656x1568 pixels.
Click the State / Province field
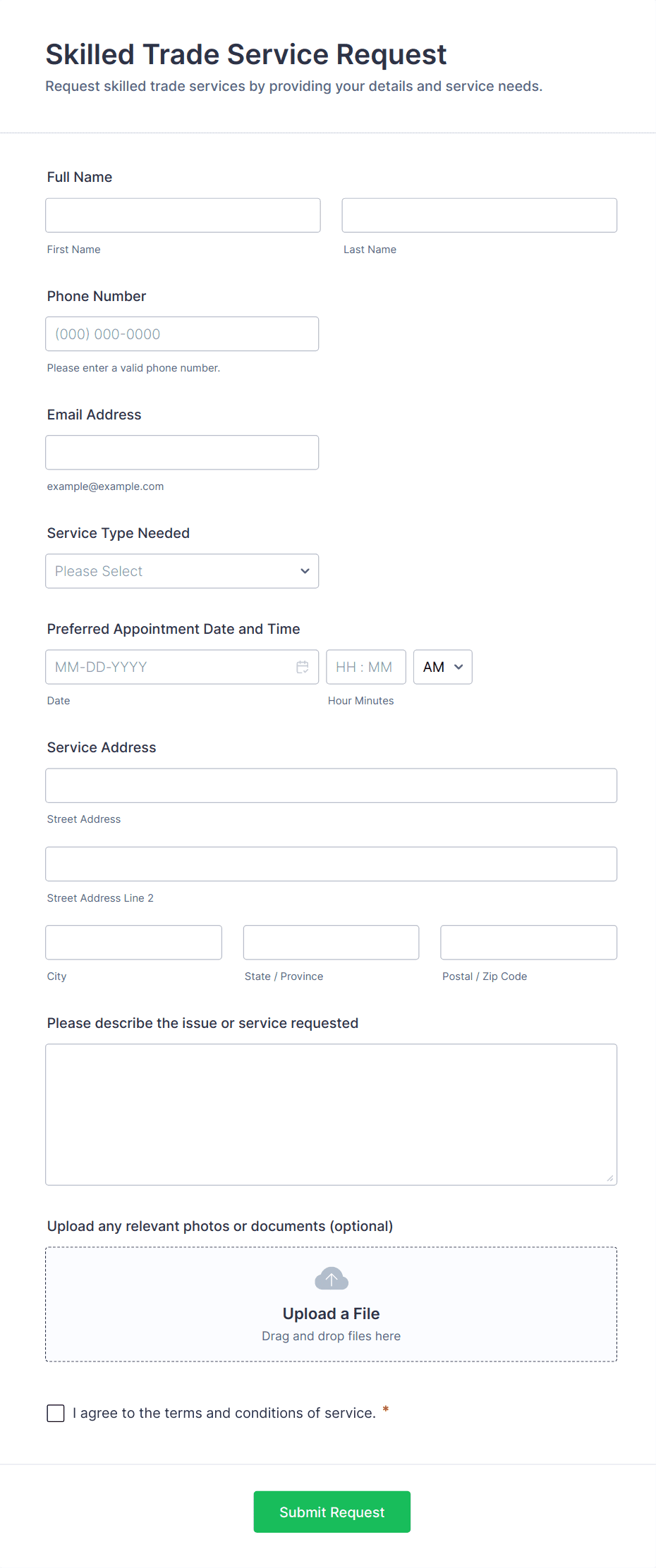pyautogui.click(x=331, y=942)
